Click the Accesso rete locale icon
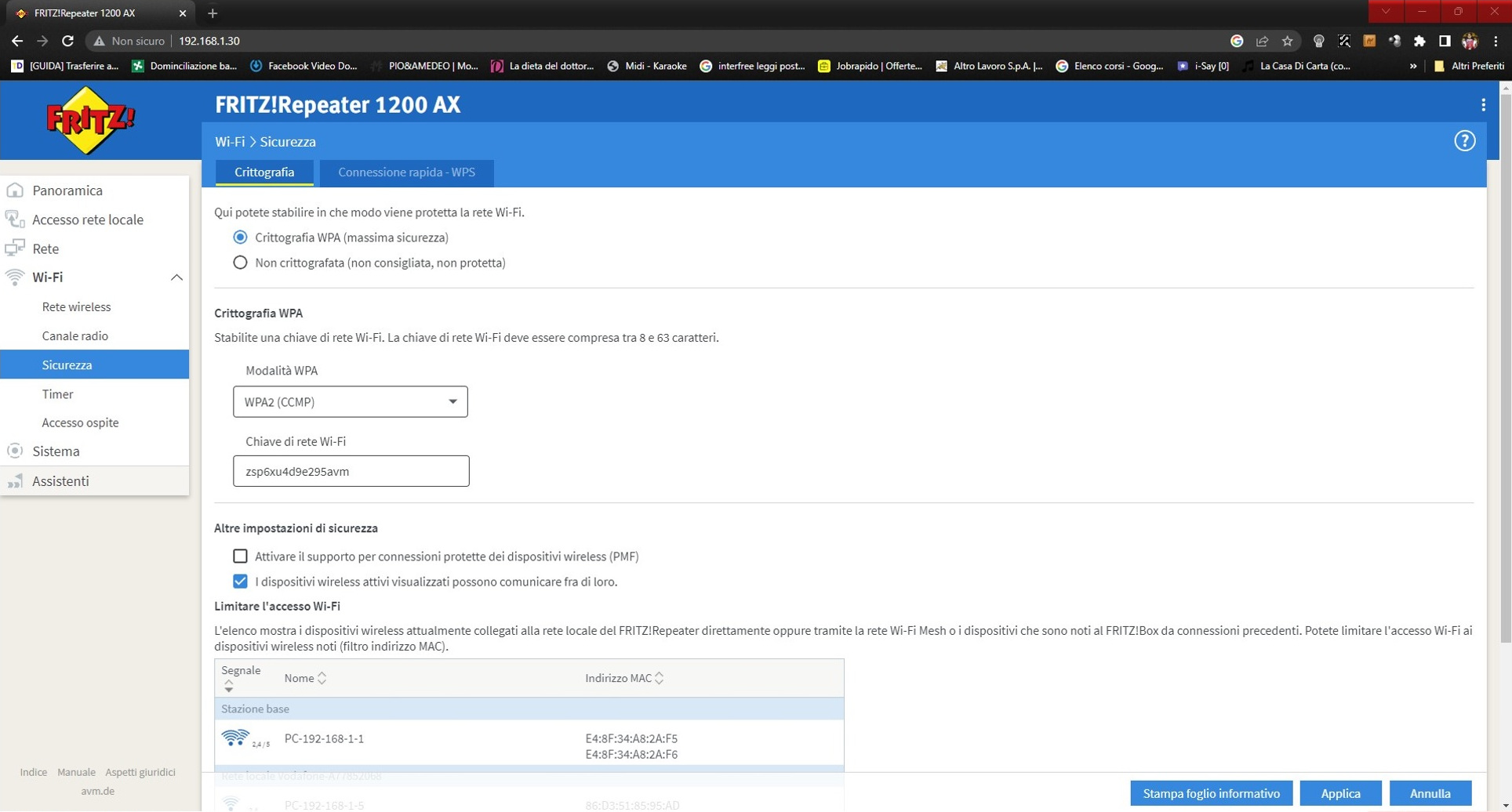 click(15, 219)
